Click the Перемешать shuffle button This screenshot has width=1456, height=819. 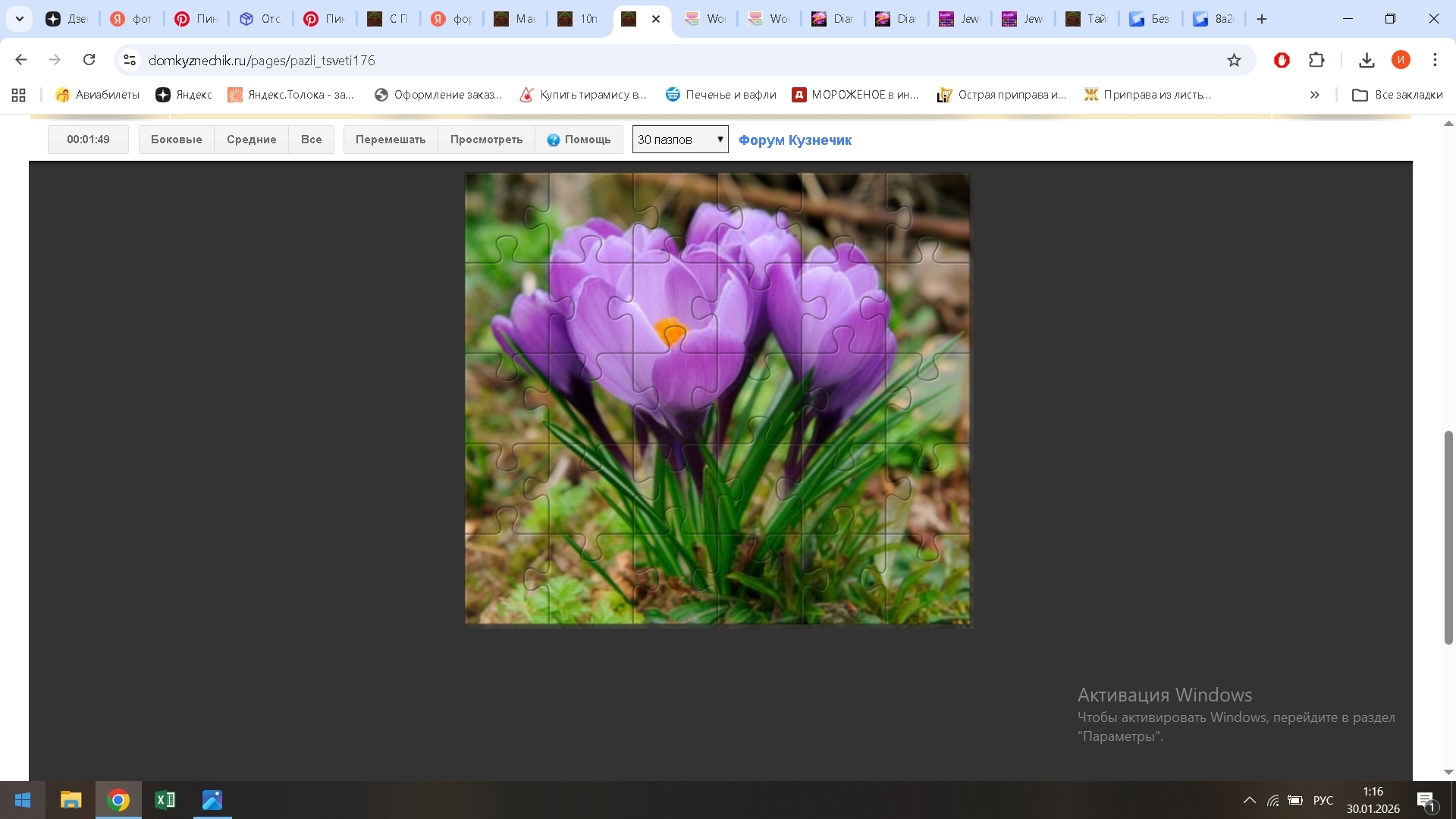click(390, 140)
